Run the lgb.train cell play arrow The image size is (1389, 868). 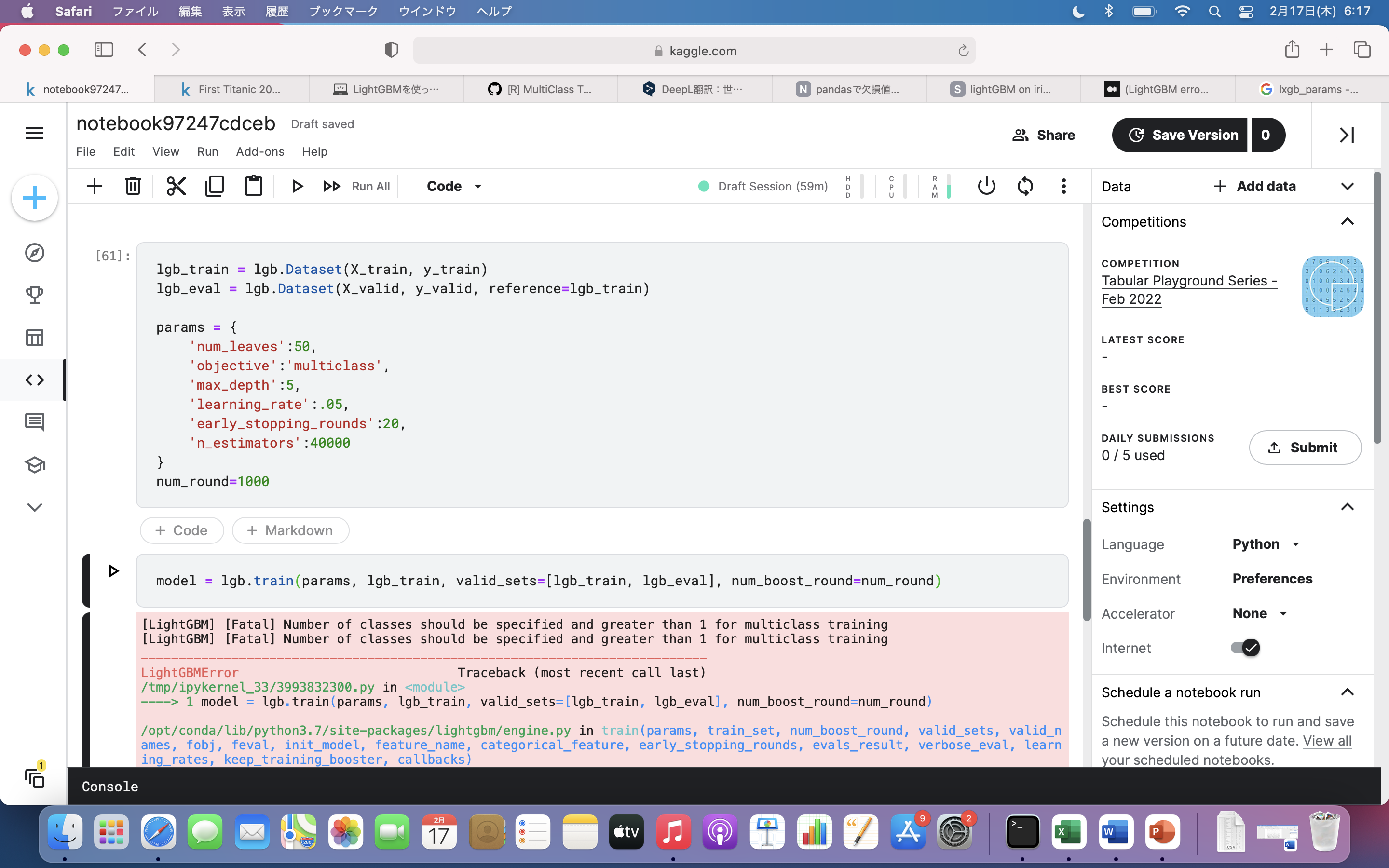click(113, 570)
